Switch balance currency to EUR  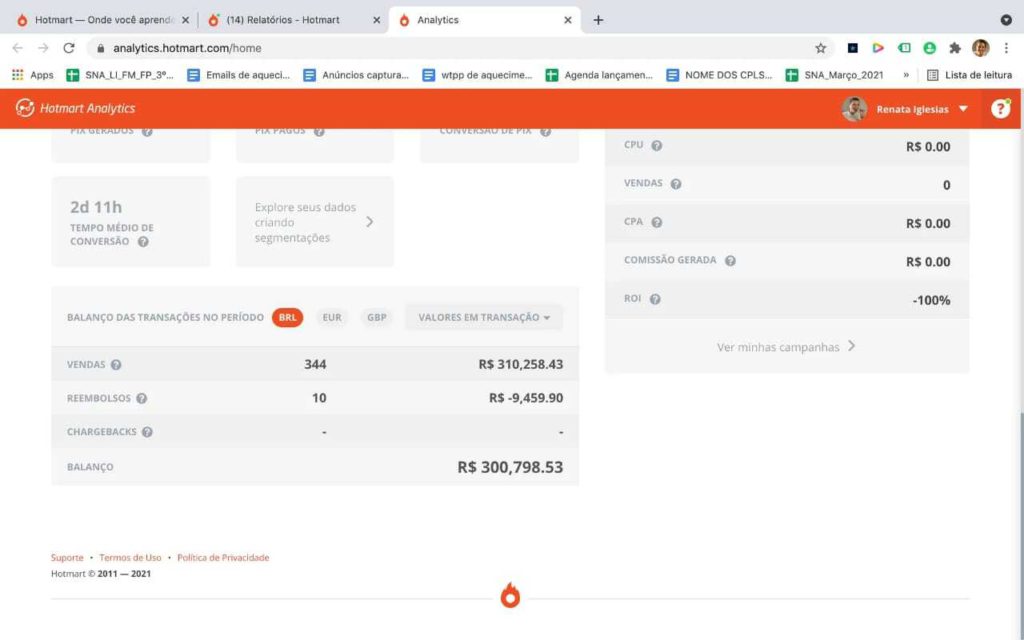tap(332, 317)
